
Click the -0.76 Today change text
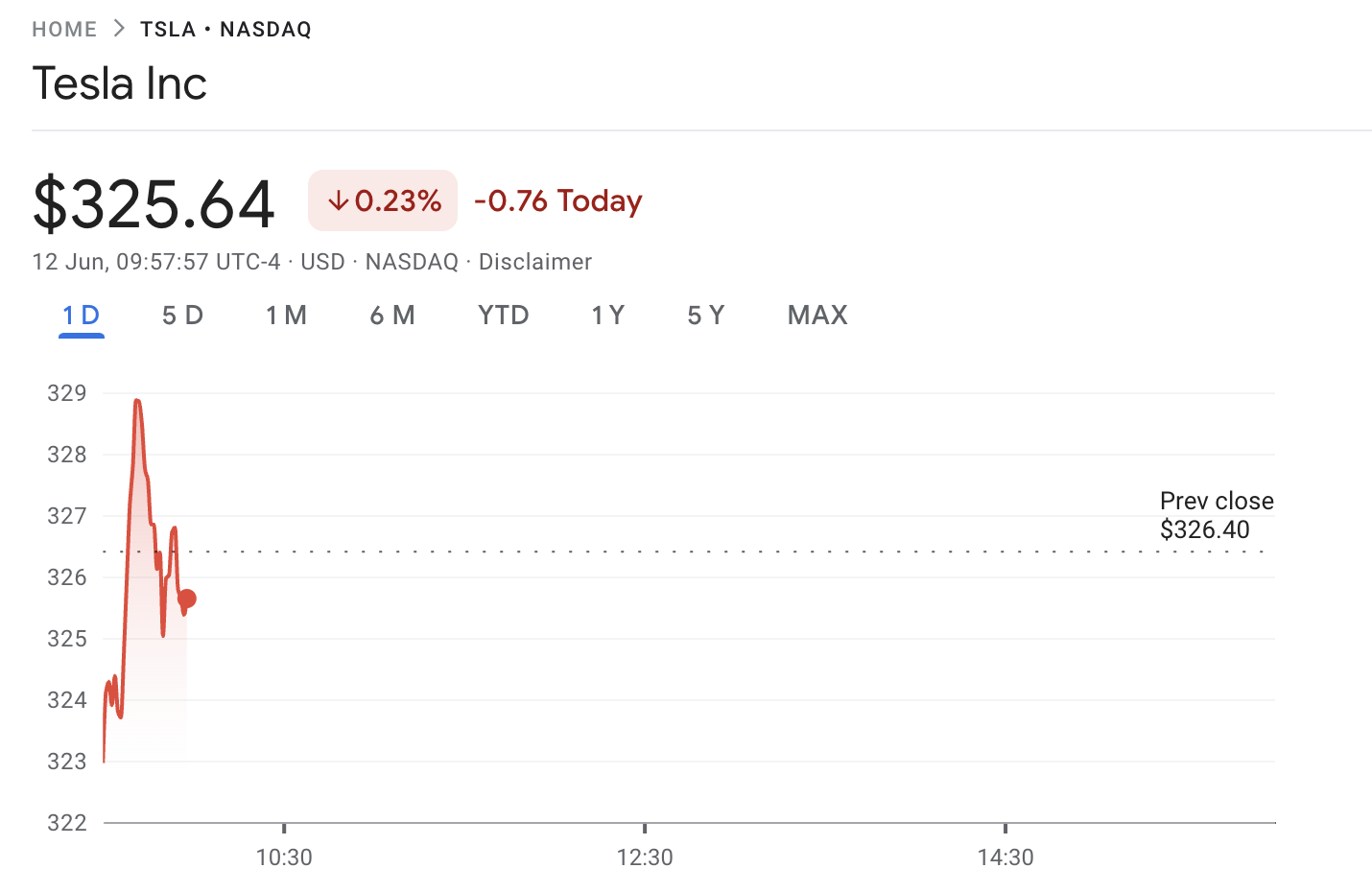(558, 200)
